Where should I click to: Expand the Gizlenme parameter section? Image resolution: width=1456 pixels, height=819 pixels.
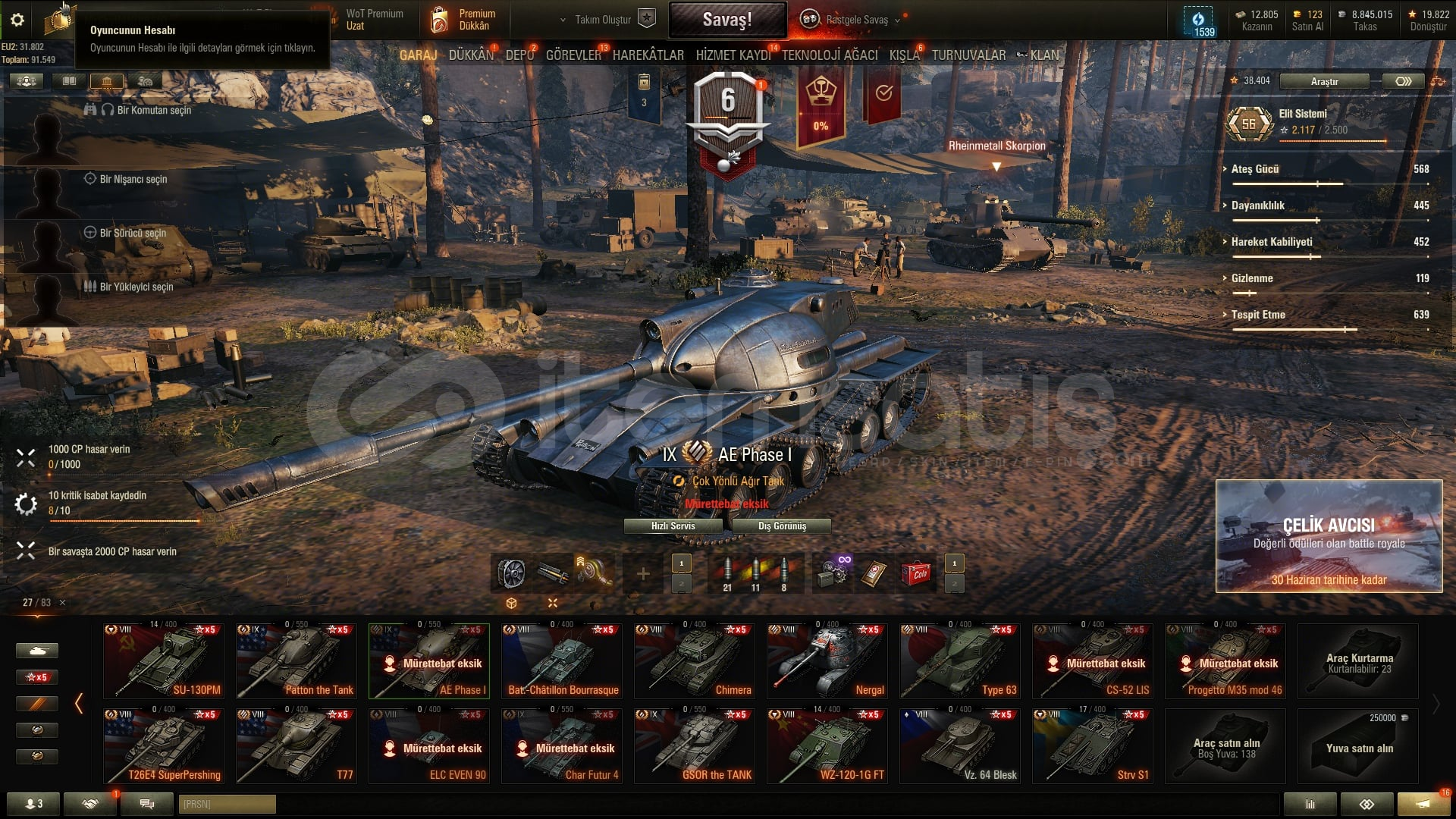pos(1251,278)
